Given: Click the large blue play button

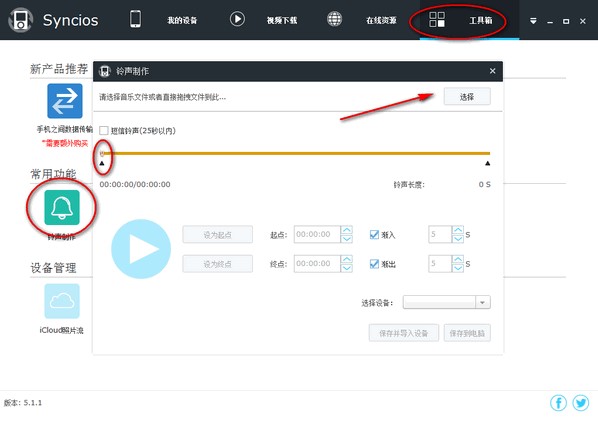Looking at the screenshot, I should point(141,249).
